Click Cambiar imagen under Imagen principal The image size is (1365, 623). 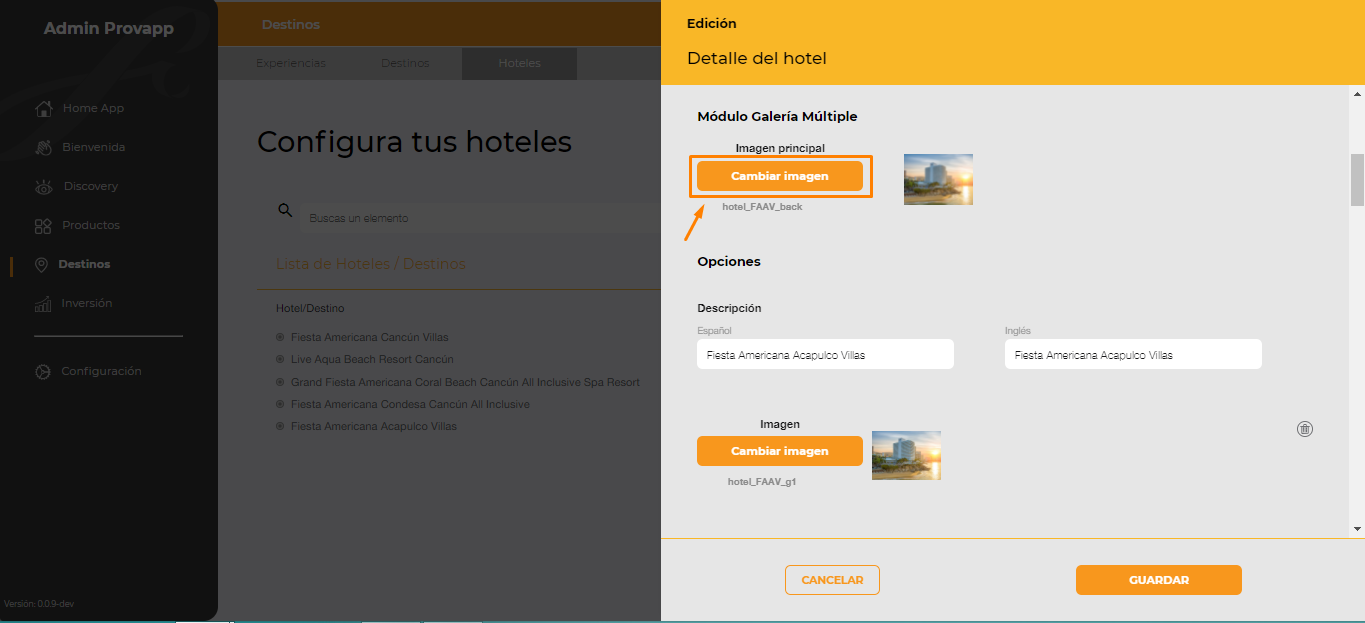point(780,176)
